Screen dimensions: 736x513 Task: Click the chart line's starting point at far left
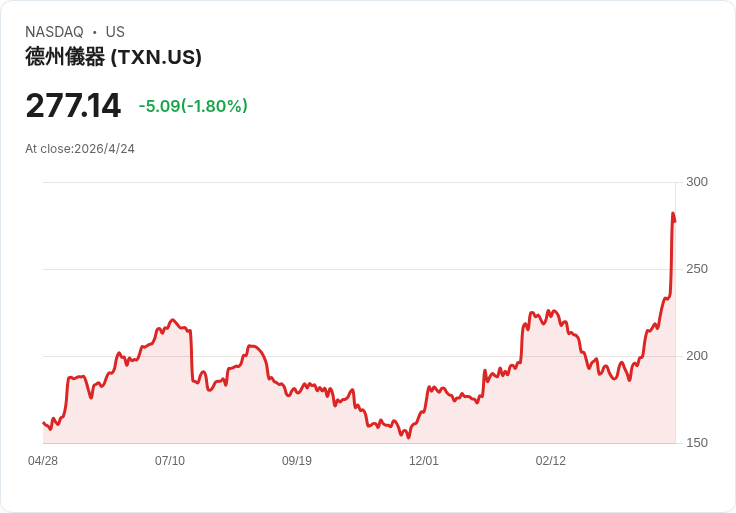pyautogui.click(x=43, y=422)
